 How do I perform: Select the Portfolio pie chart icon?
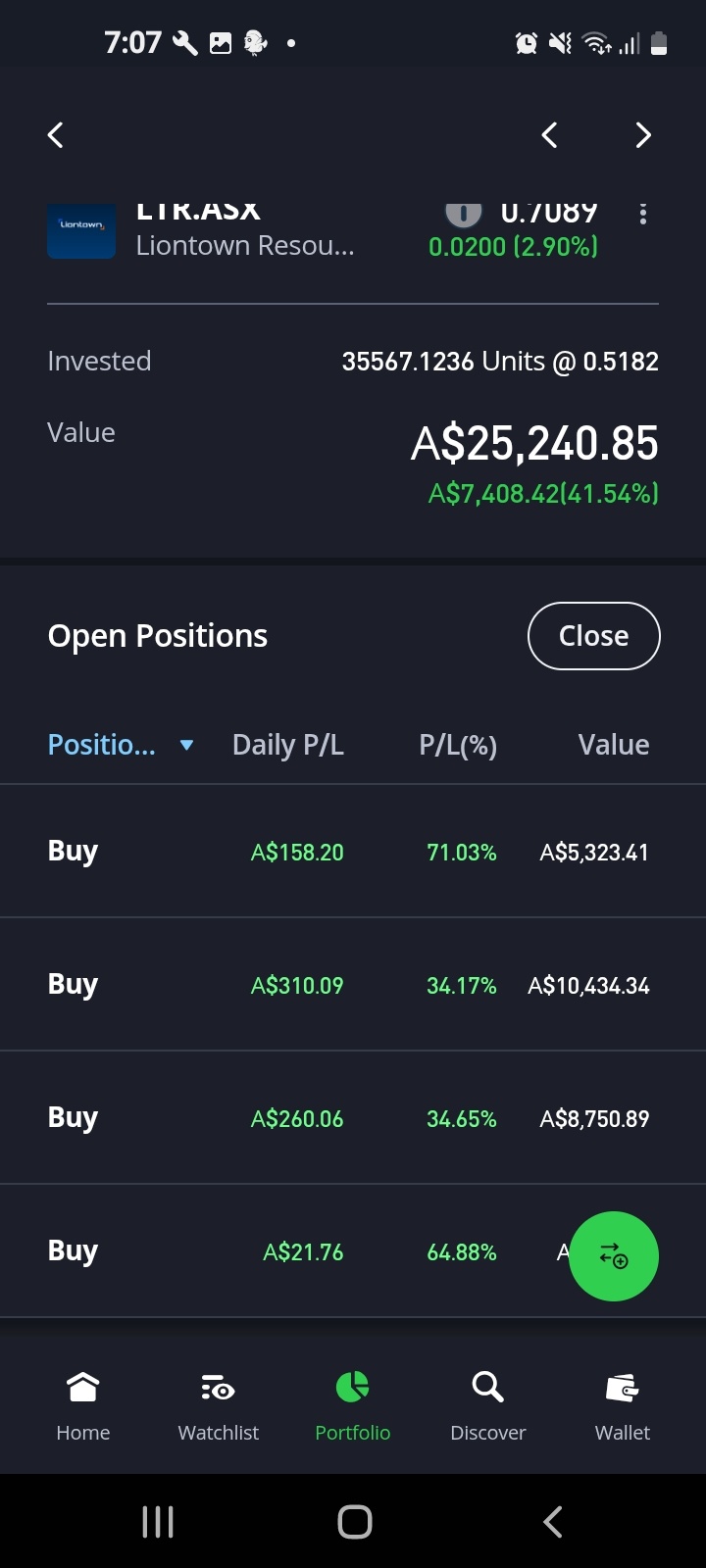pos(353,1387)
